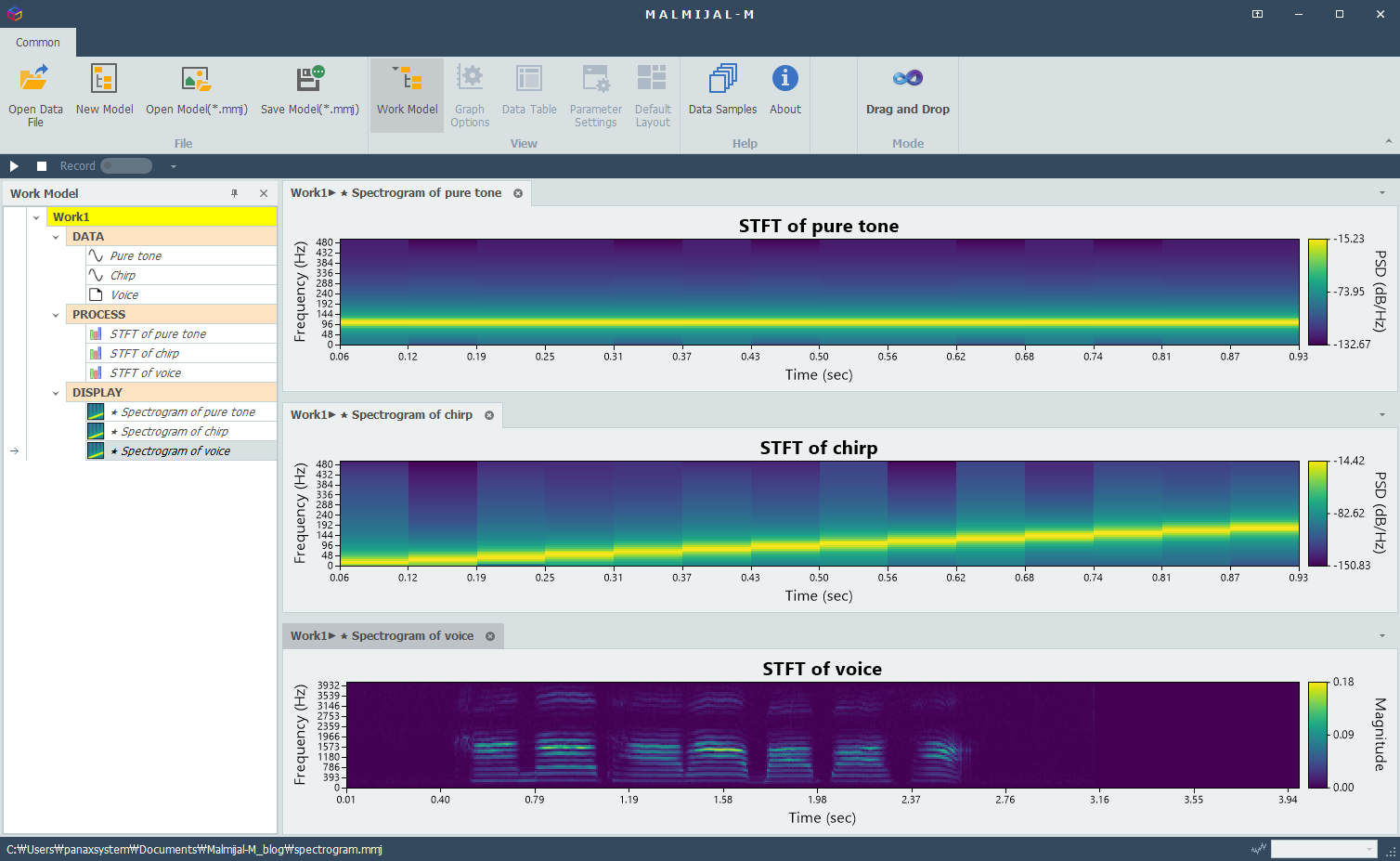Toggle the Record switch
The height and width of the screenshot is (861, 1400).
click(x=126, y=166)
